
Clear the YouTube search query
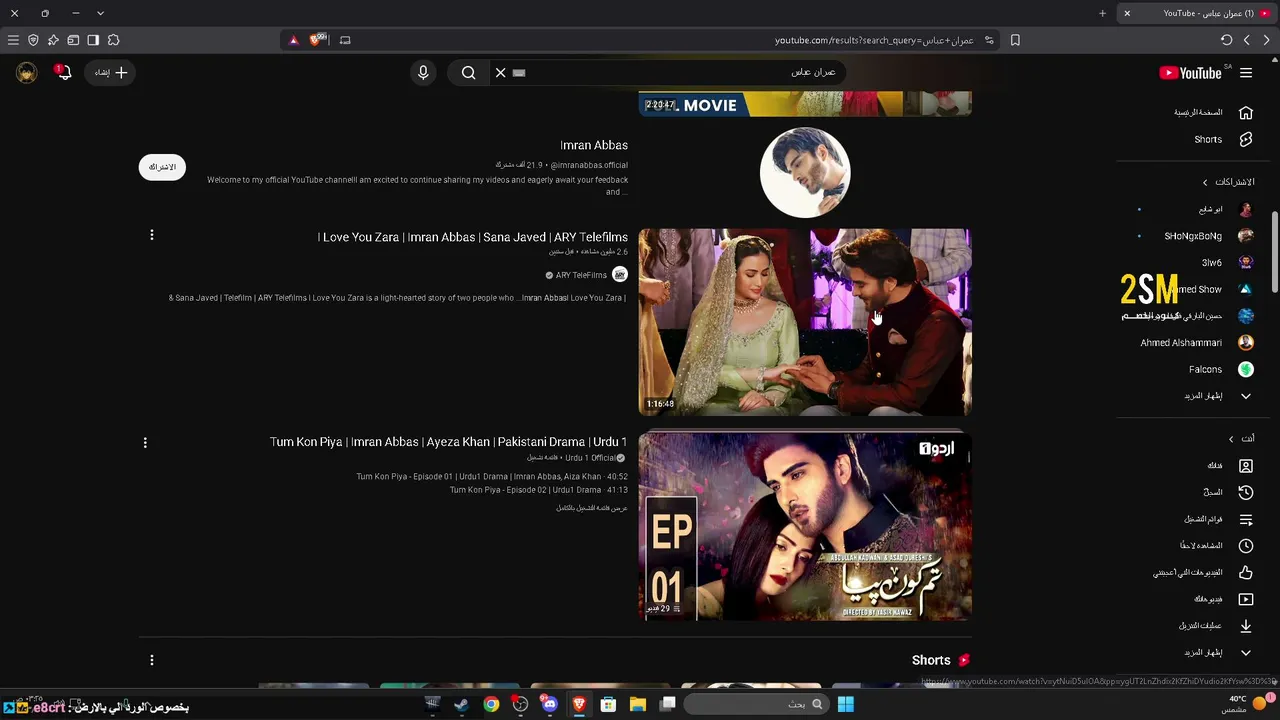point(500,73)
